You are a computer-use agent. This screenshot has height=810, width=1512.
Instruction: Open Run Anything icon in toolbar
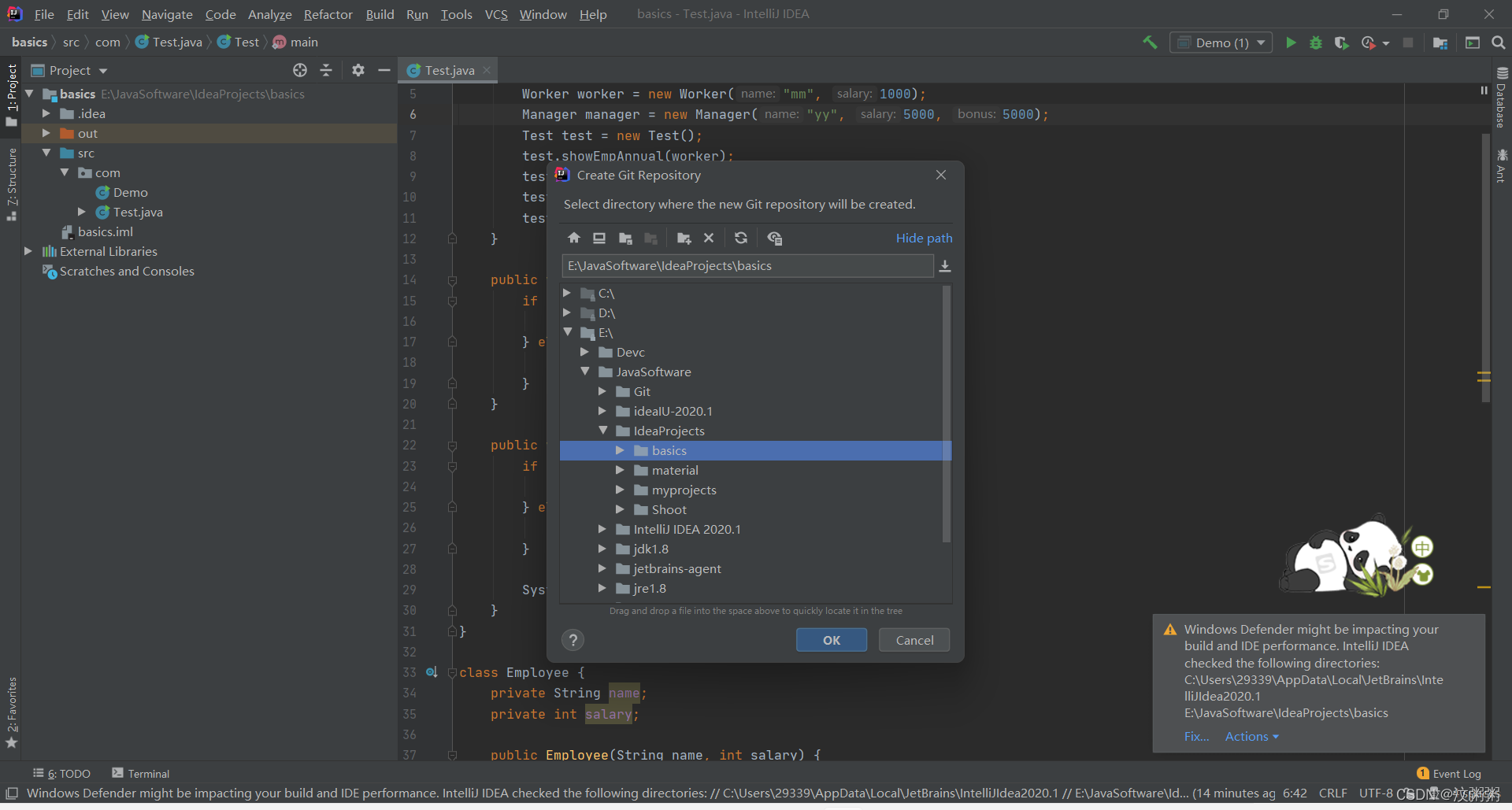click(x=1473, y=43)
